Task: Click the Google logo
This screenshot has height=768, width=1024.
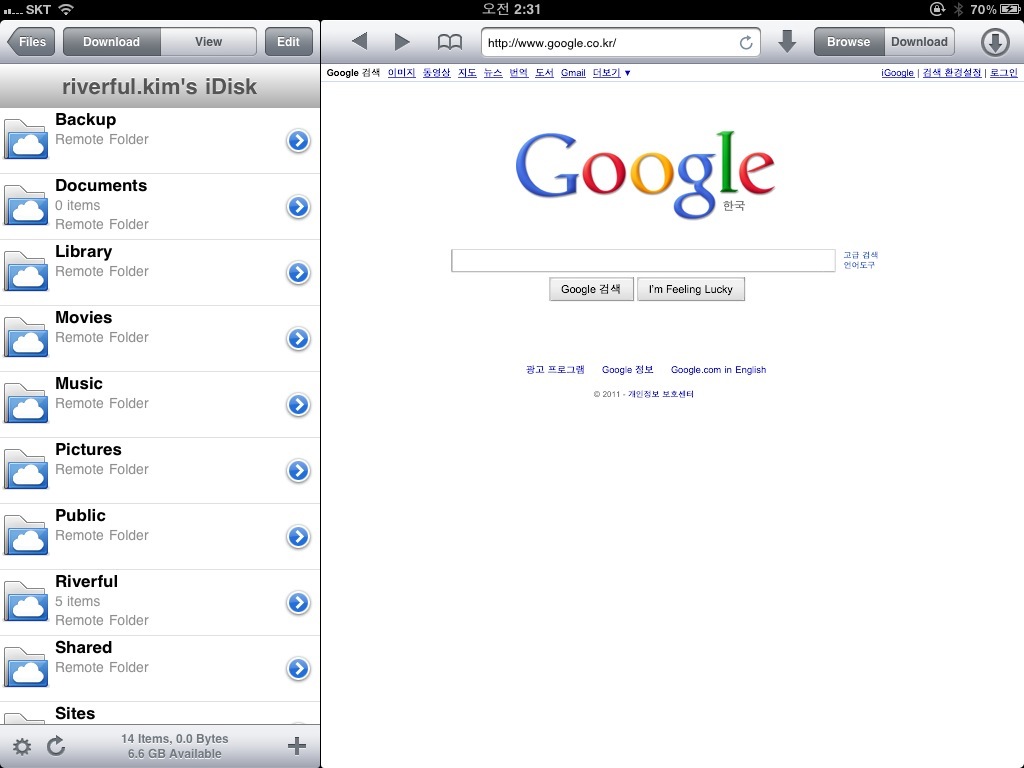Action: (645, 174)
